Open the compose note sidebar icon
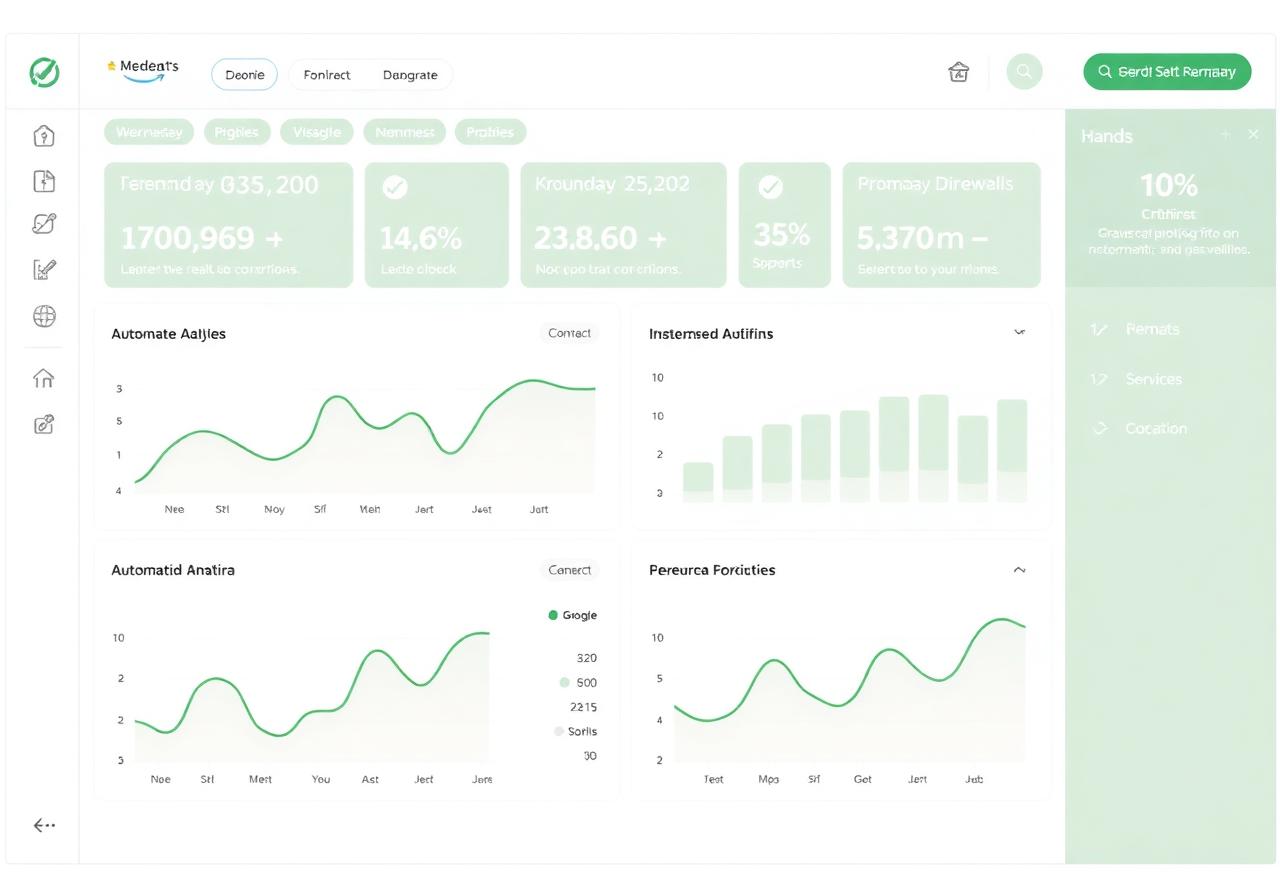Image resolution: width=1280 pixels, height=896 pixels. [x=44, y=424]
